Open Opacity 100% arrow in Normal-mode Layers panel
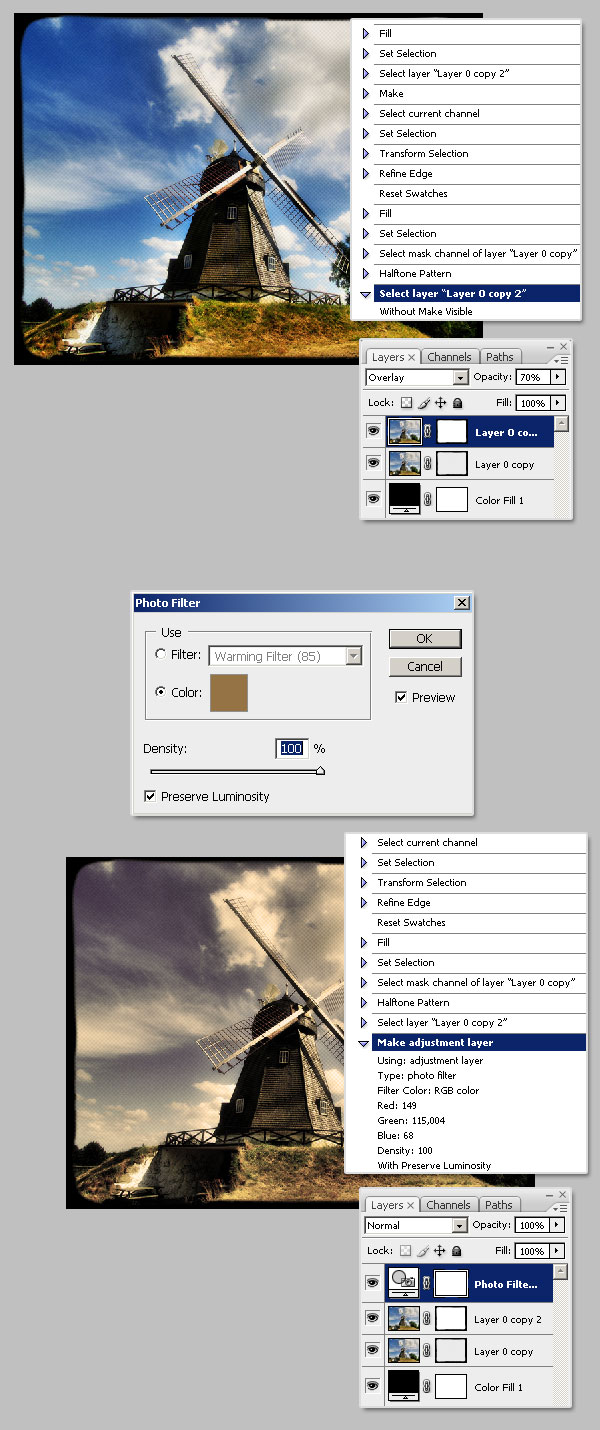This screenshot has height=1430, width=600. (x=557, y=1225)
